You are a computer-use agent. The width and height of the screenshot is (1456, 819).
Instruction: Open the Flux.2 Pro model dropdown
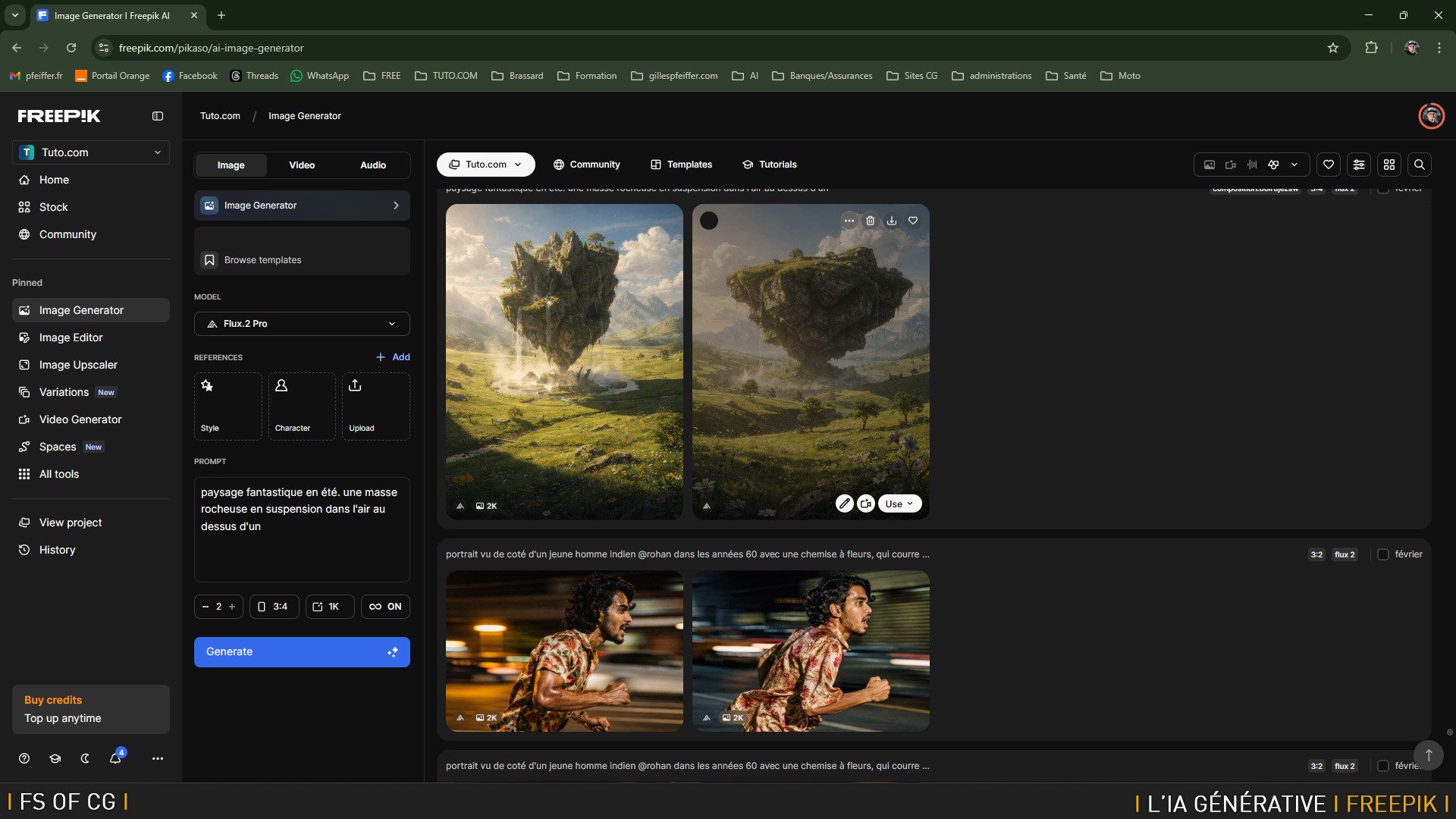(x=302, y=324)
